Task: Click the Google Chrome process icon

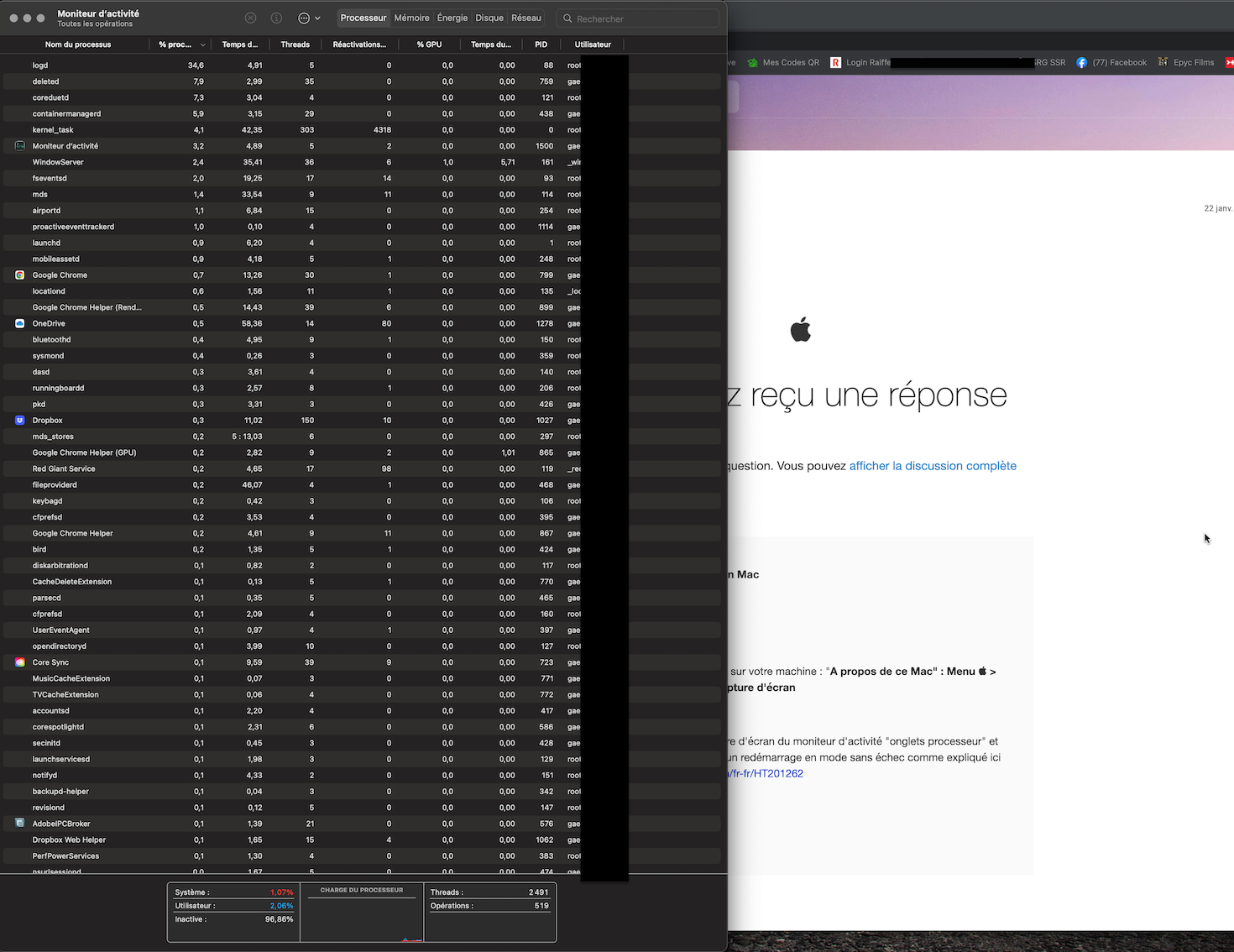Action: (20, 275)
